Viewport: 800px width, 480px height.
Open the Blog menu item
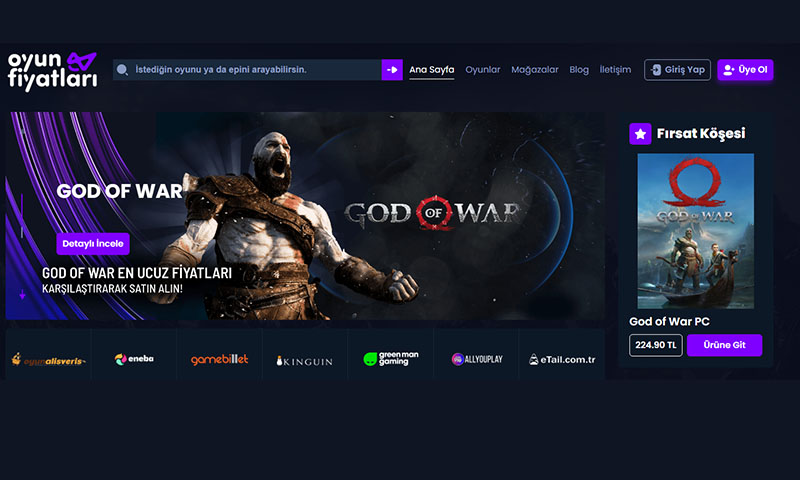point(579,70)
